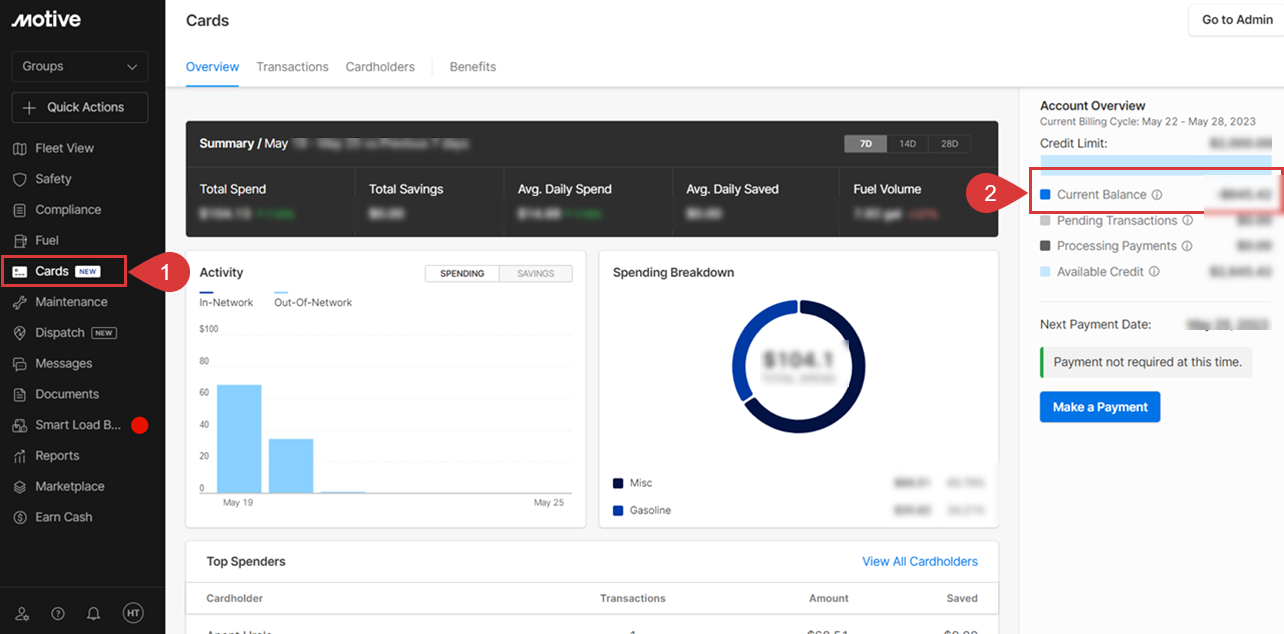
Task: Open the Compliance clipboard icon
Action: point(20,210)
